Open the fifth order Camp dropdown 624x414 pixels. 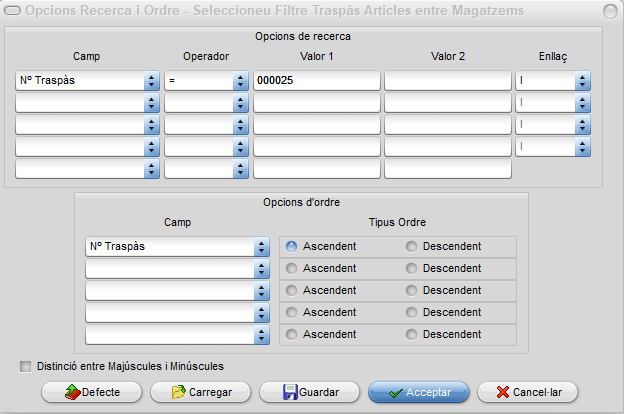pyautogui.click(x=177, y=334)
